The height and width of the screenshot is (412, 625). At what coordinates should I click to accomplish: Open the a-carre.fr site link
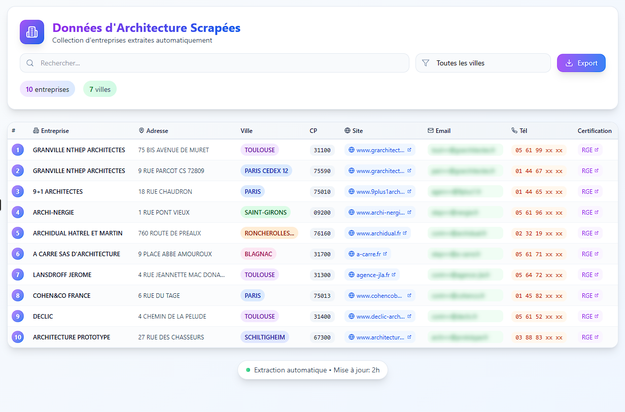369,254
